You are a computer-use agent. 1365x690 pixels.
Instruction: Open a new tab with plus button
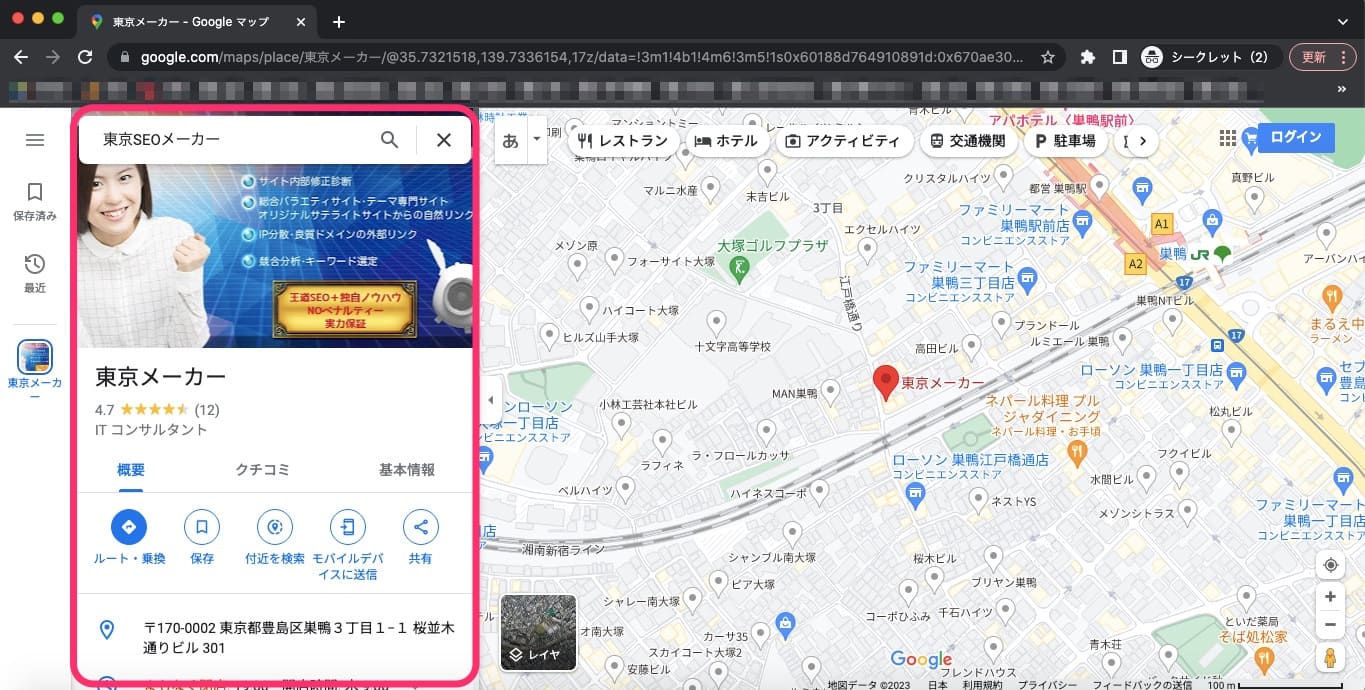click(339, 21)
